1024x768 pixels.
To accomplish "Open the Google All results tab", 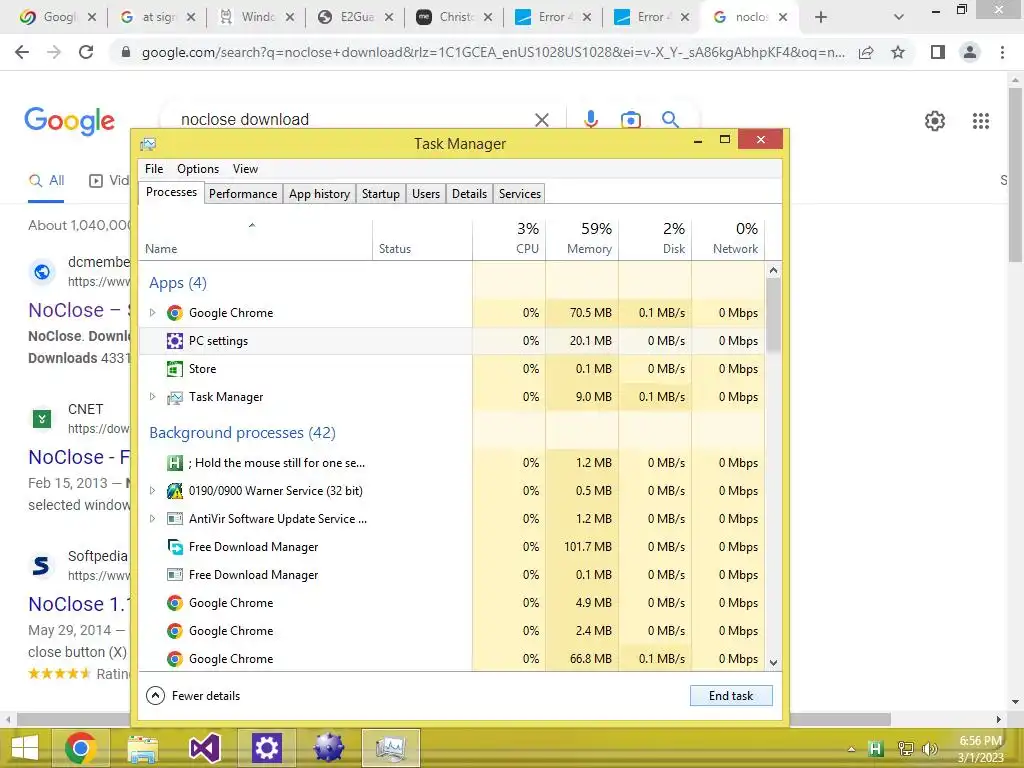I will click(x=46, y=181).
